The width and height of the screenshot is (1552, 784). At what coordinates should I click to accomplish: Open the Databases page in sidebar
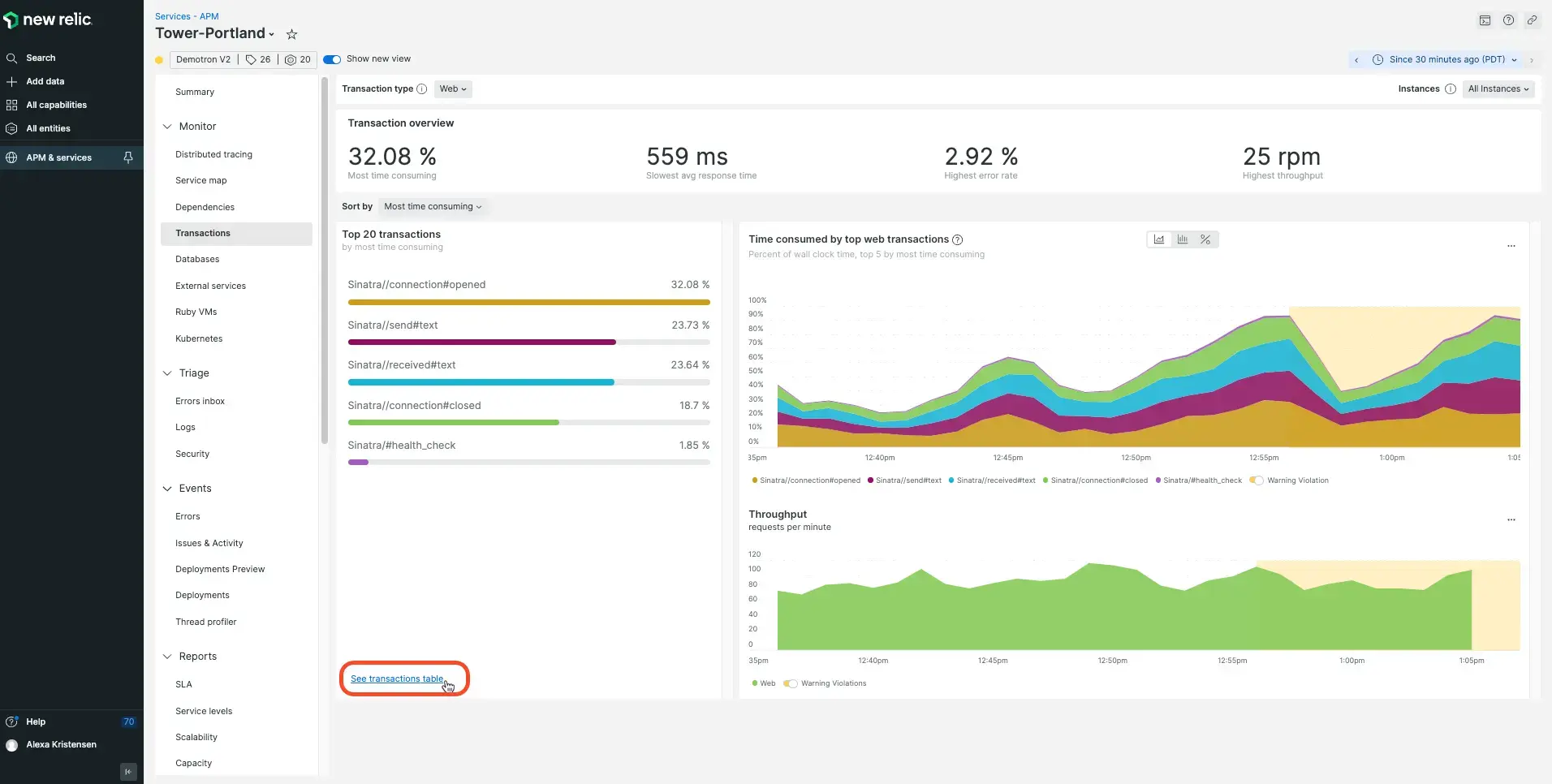pos(197,260)
